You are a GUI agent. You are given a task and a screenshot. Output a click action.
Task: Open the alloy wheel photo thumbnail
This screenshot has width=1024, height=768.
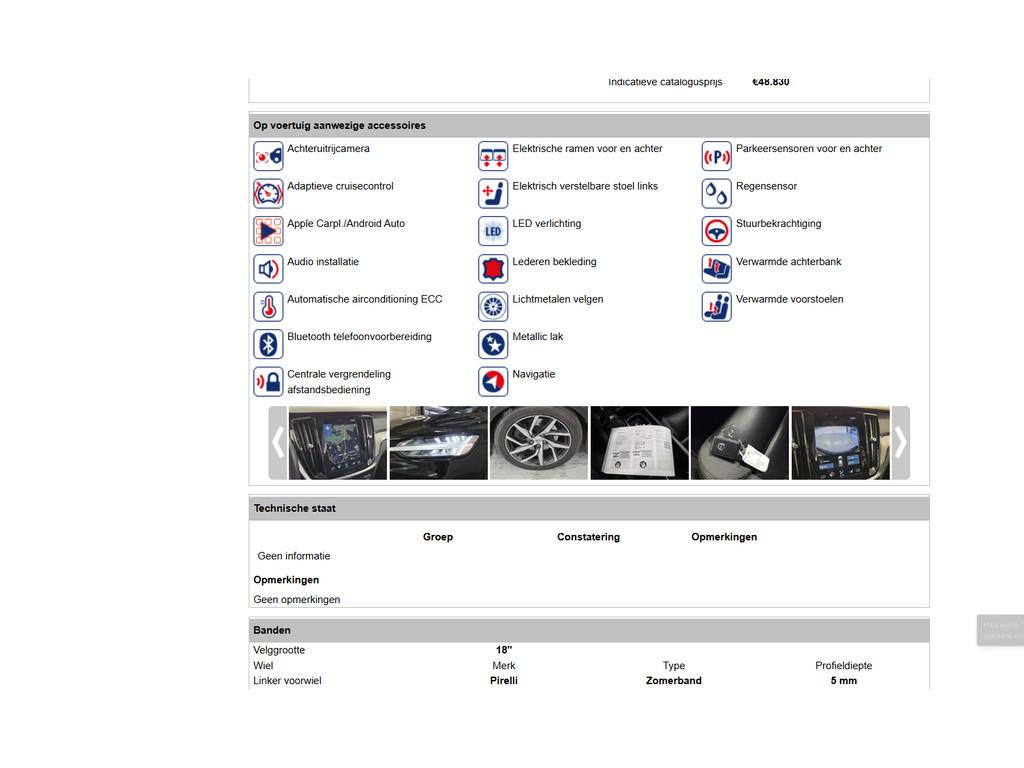coord(539,442)
